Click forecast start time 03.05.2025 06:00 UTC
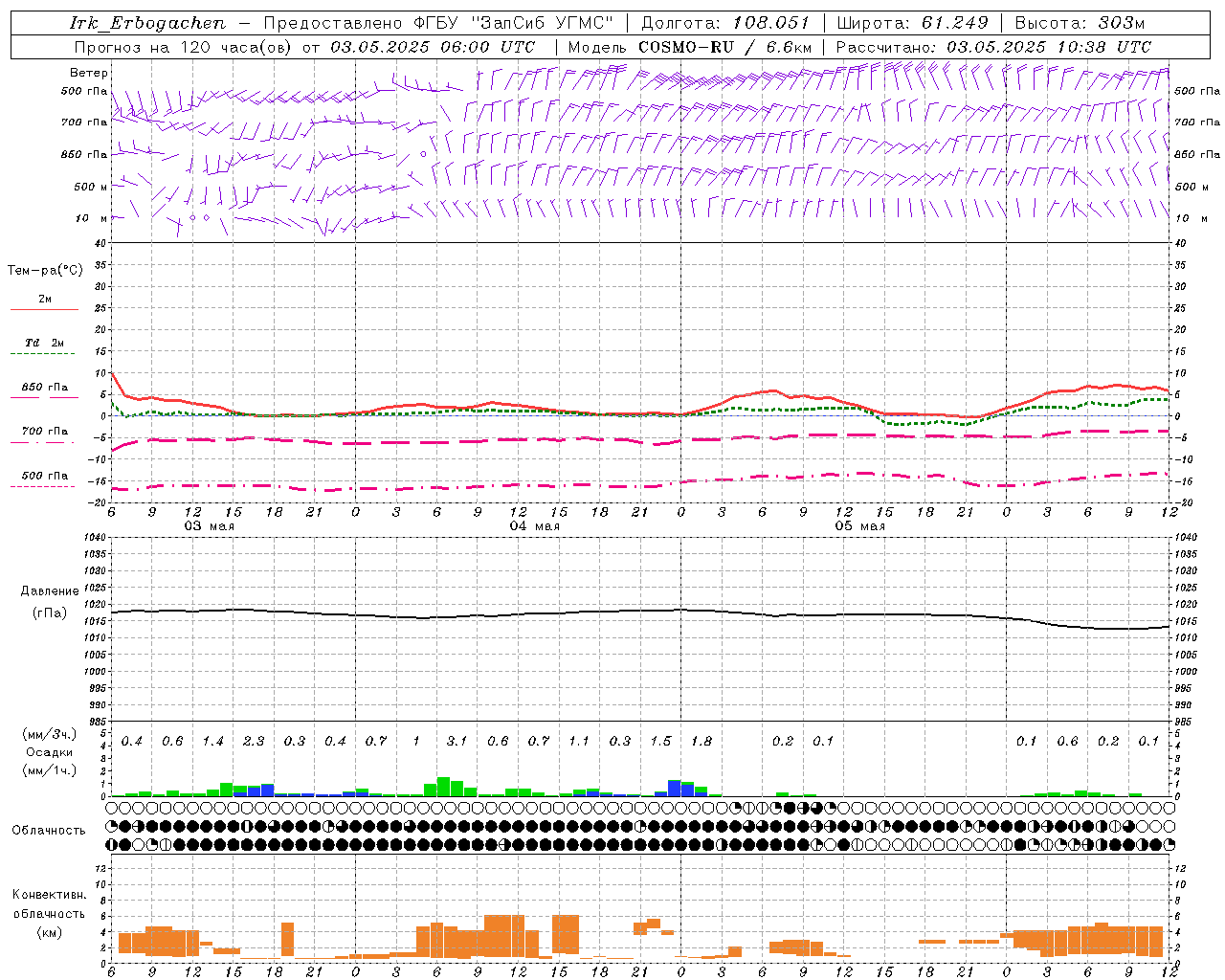Viewport: 1225px width, 980px height. (x=433, y=47)
